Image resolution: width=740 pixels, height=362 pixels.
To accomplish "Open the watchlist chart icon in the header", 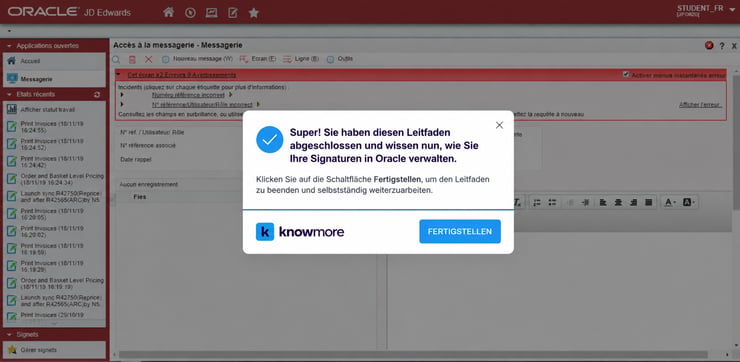I will (211, 13).
